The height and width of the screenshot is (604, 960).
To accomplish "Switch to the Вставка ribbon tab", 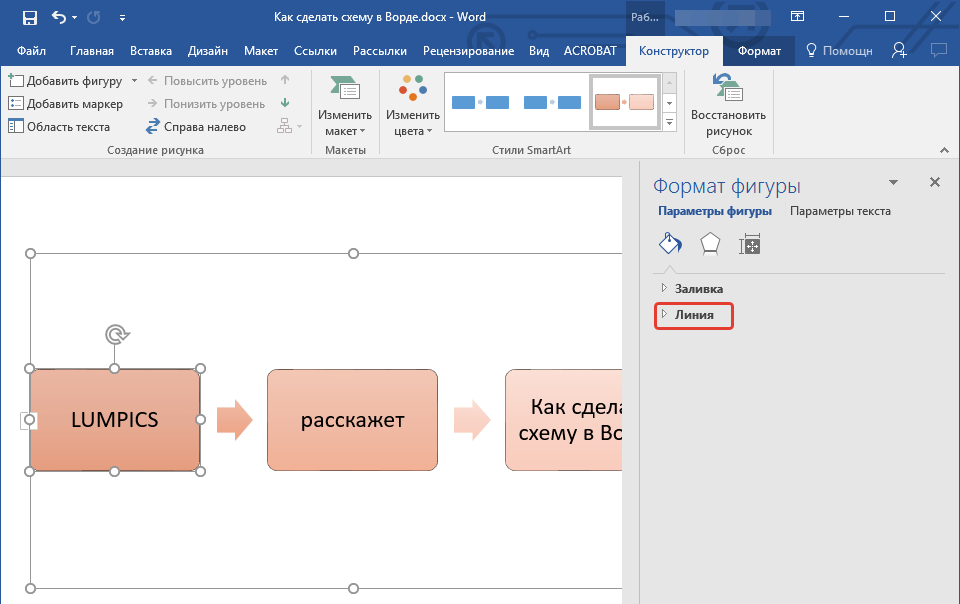I will click(151, 51).
